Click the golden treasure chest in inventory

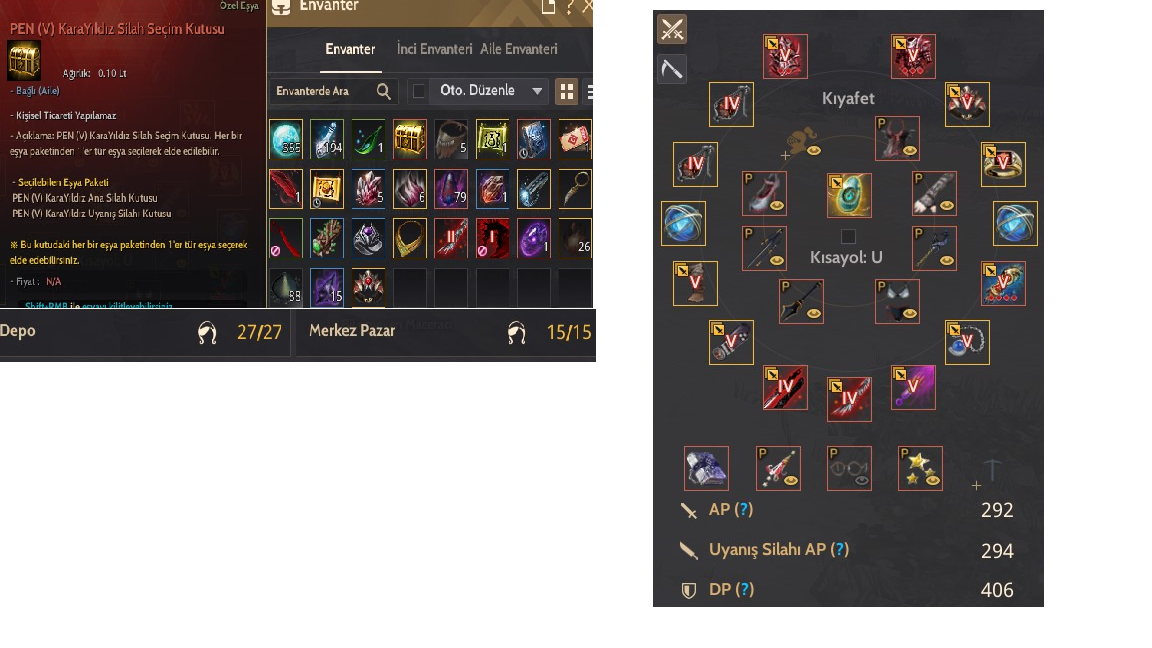click(409, 139)
